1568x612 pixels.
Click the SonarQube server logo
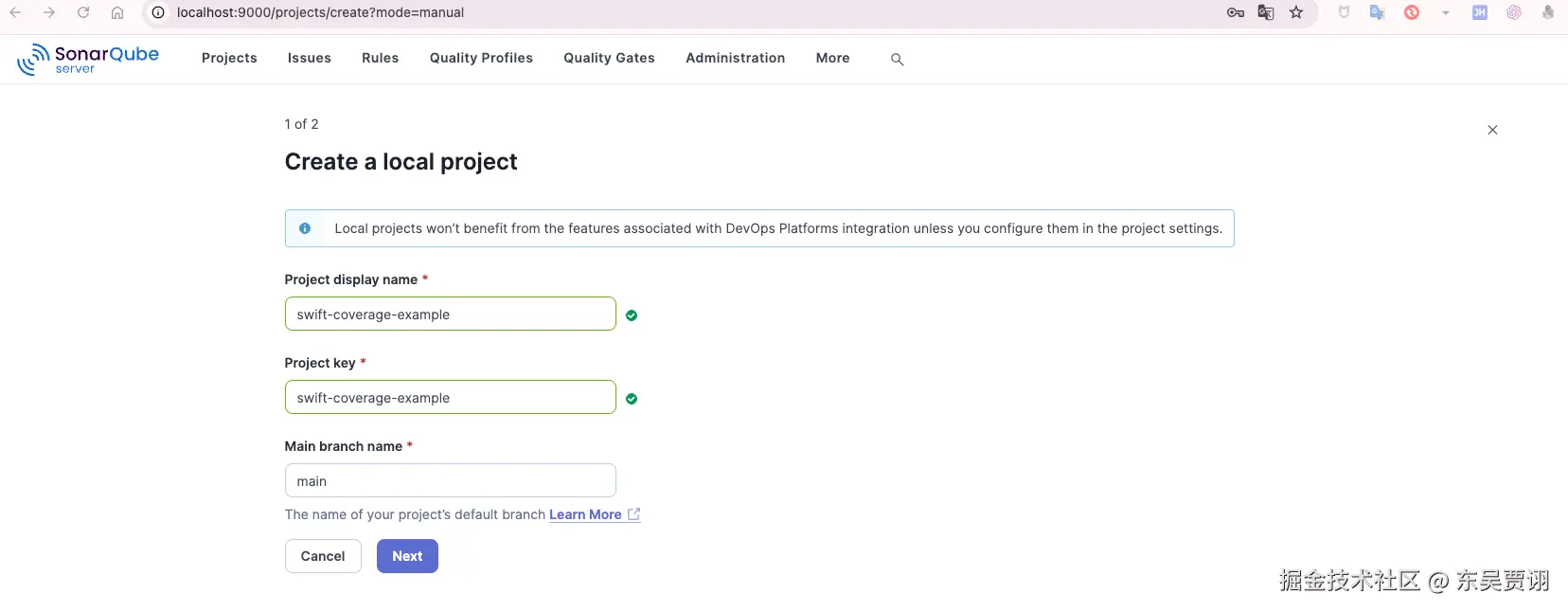point(88,59)
